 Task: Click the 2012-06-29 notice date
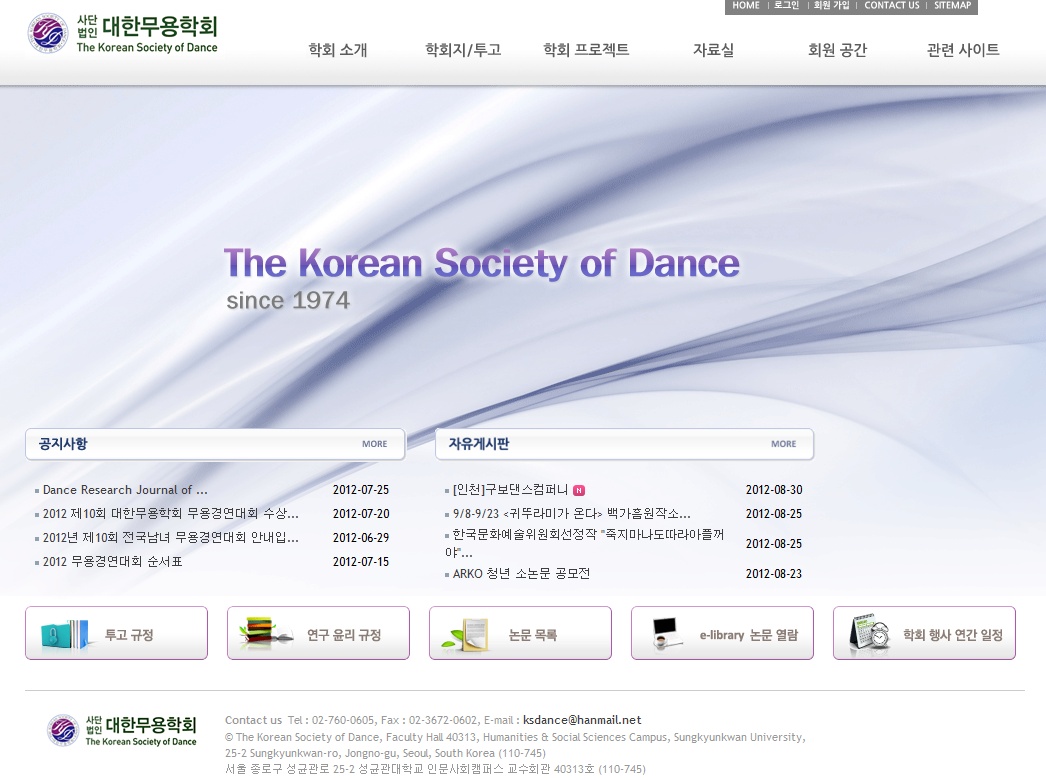361,538
